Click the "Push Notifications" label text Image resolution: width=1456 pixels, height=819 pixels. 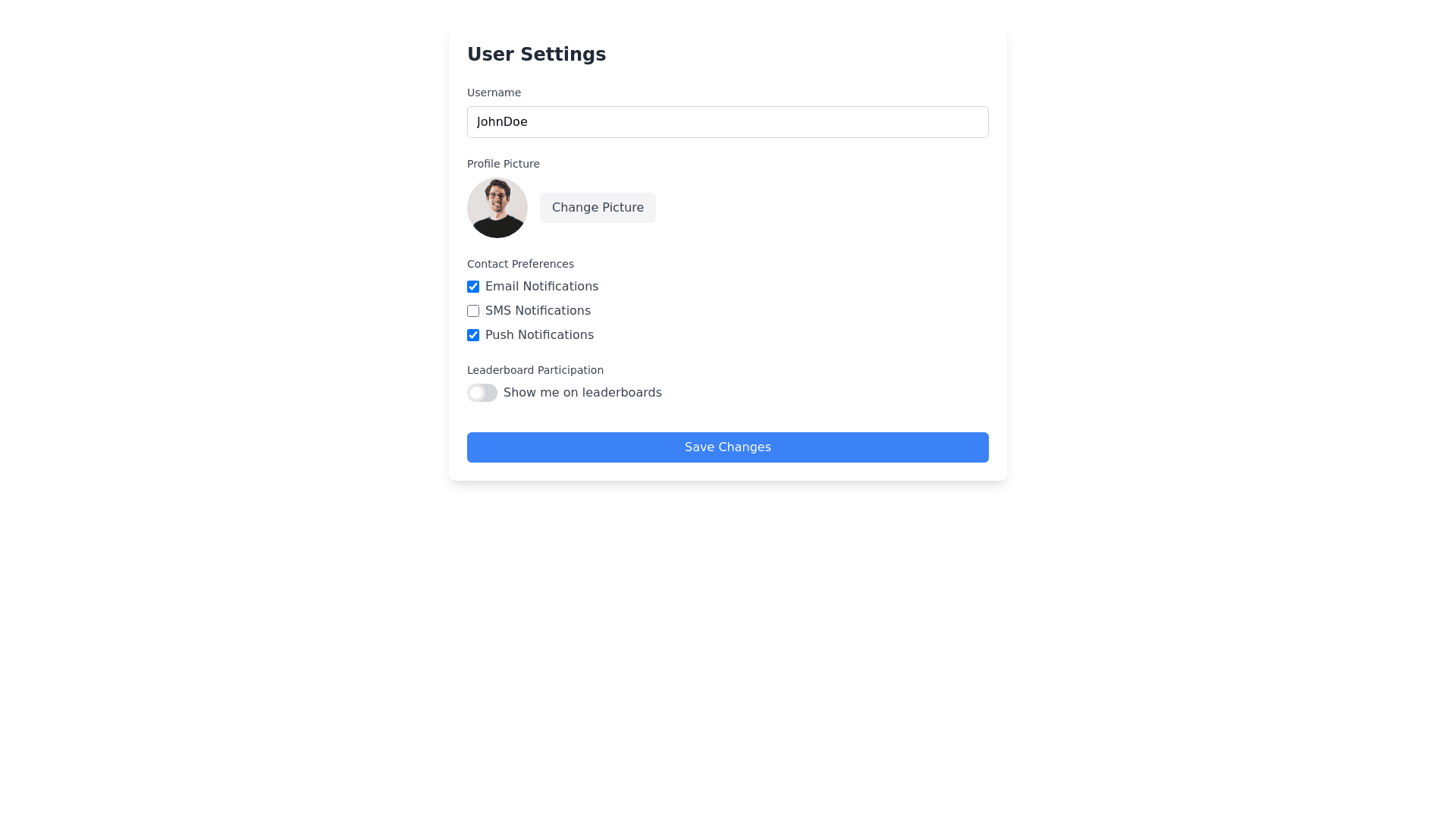point(539,335)
